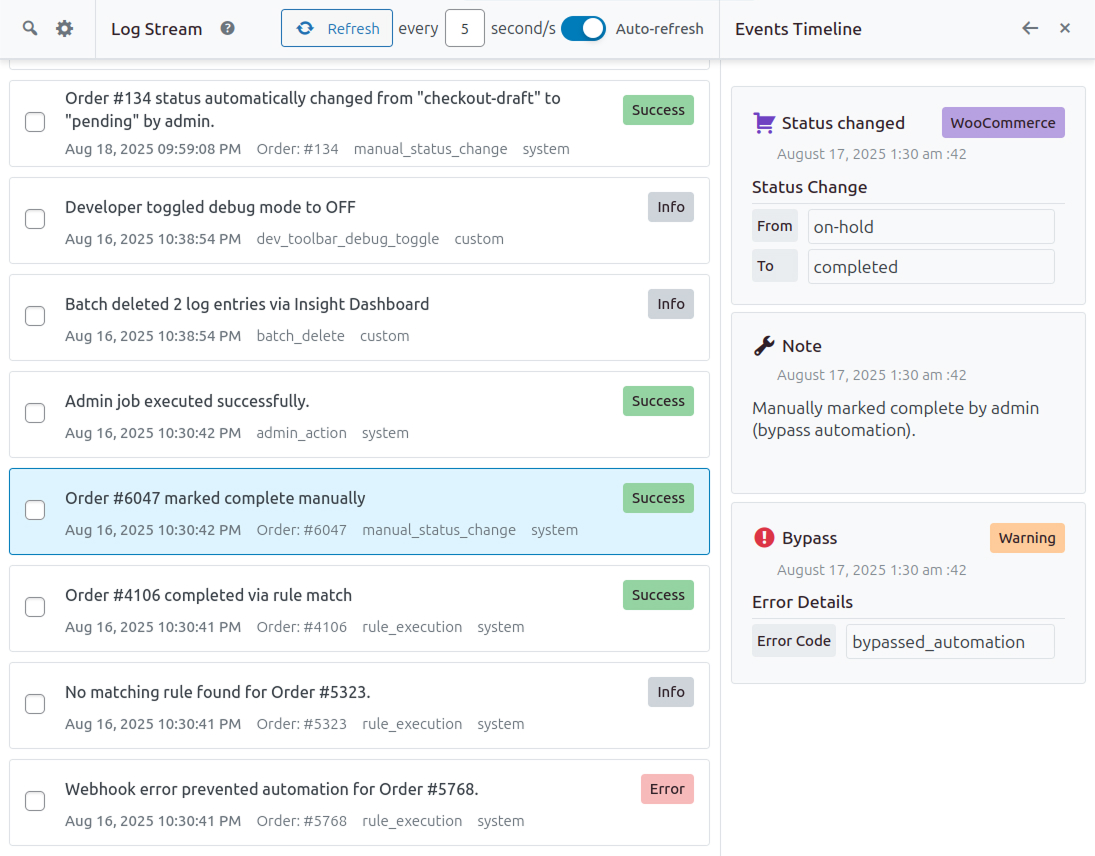This screenshot has height=856, width=1095.
Task: Click the Log Stream help question mark
Action: coord(227,29)
